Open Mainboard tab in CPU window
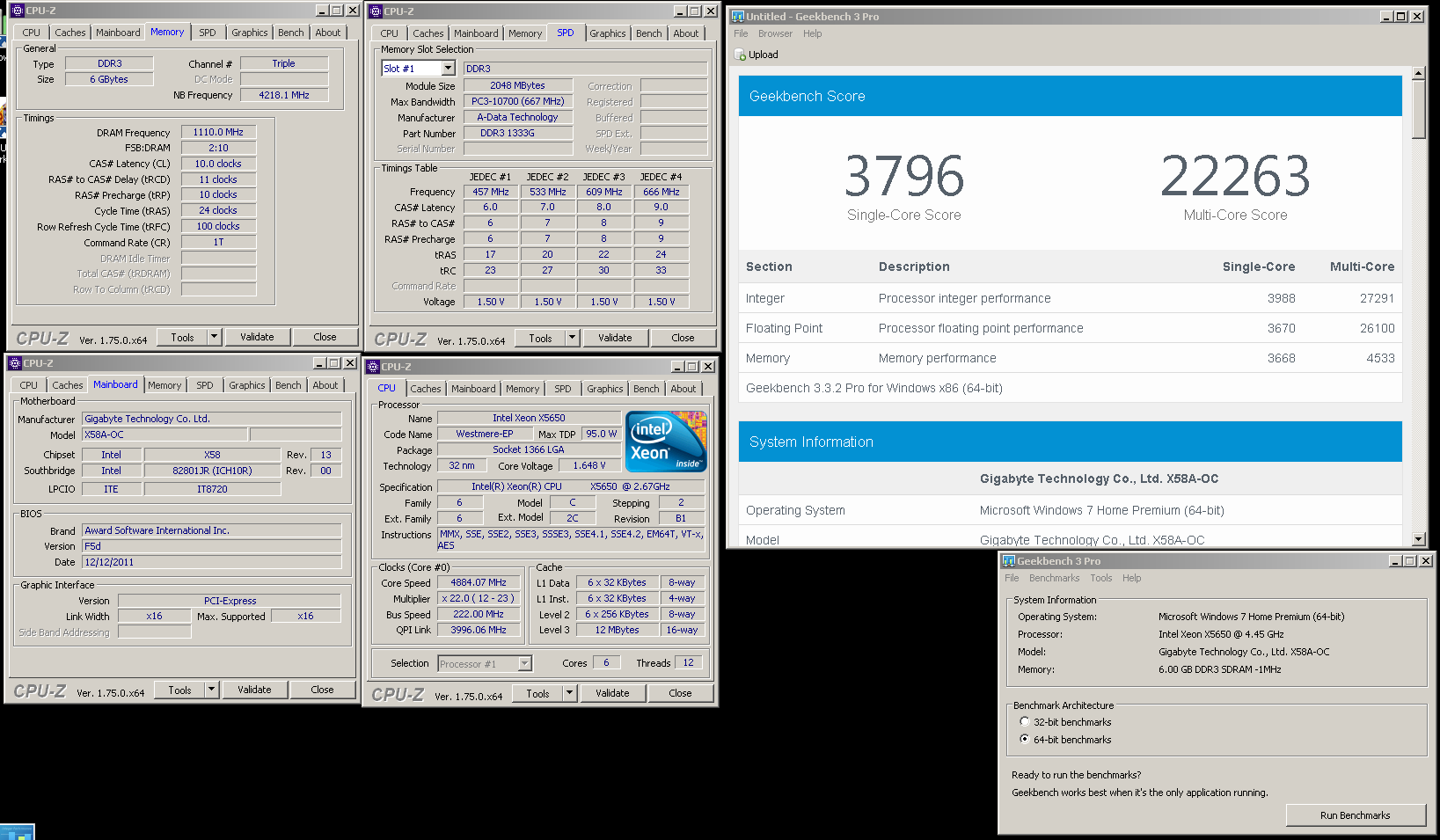The height and width of the screenshot is (840, 1440). (473, 389)
